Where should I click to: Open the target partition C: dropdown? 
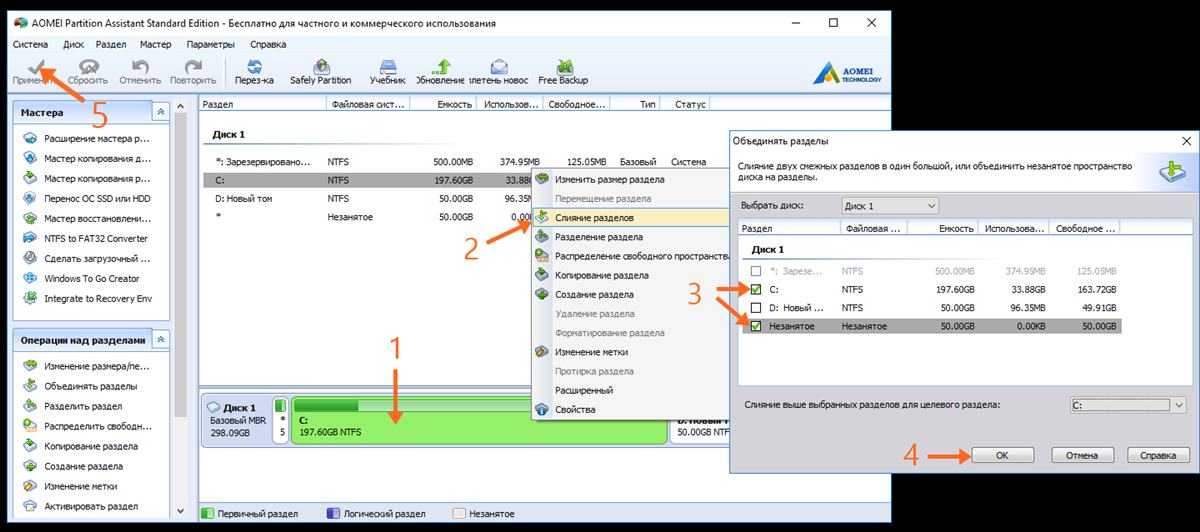[x=1127, y=406]
